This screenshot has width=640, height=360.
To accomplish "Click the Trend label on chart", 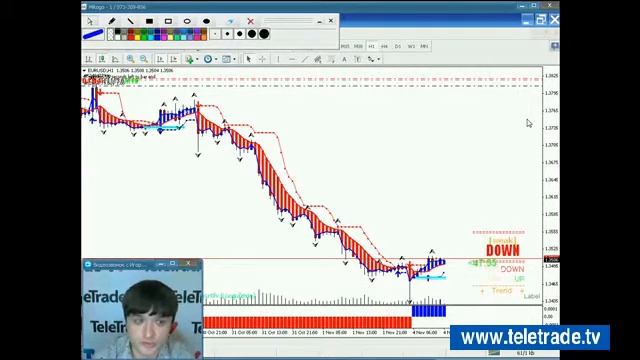I will 502,290.
